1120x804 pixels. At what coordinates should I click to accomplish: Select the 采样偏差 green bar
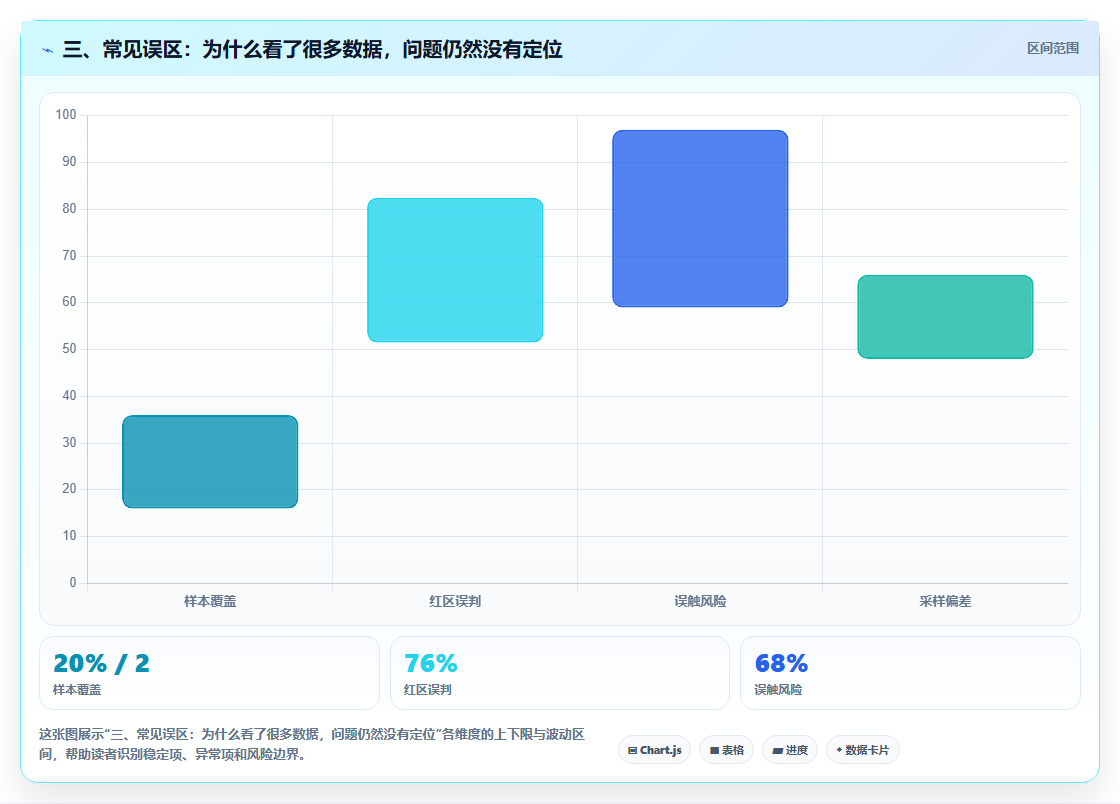[945, 317]
